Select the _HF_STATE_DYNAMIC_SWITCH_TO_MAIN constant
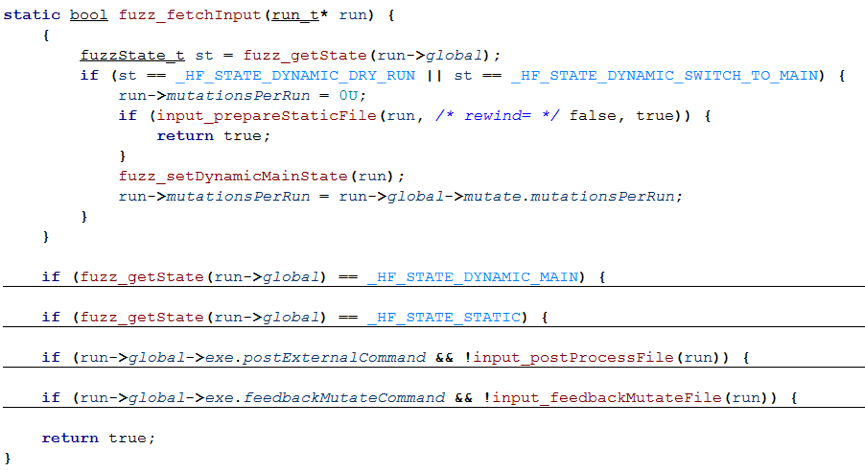This screenshot has width=865, height=475. tap(665, 76)
